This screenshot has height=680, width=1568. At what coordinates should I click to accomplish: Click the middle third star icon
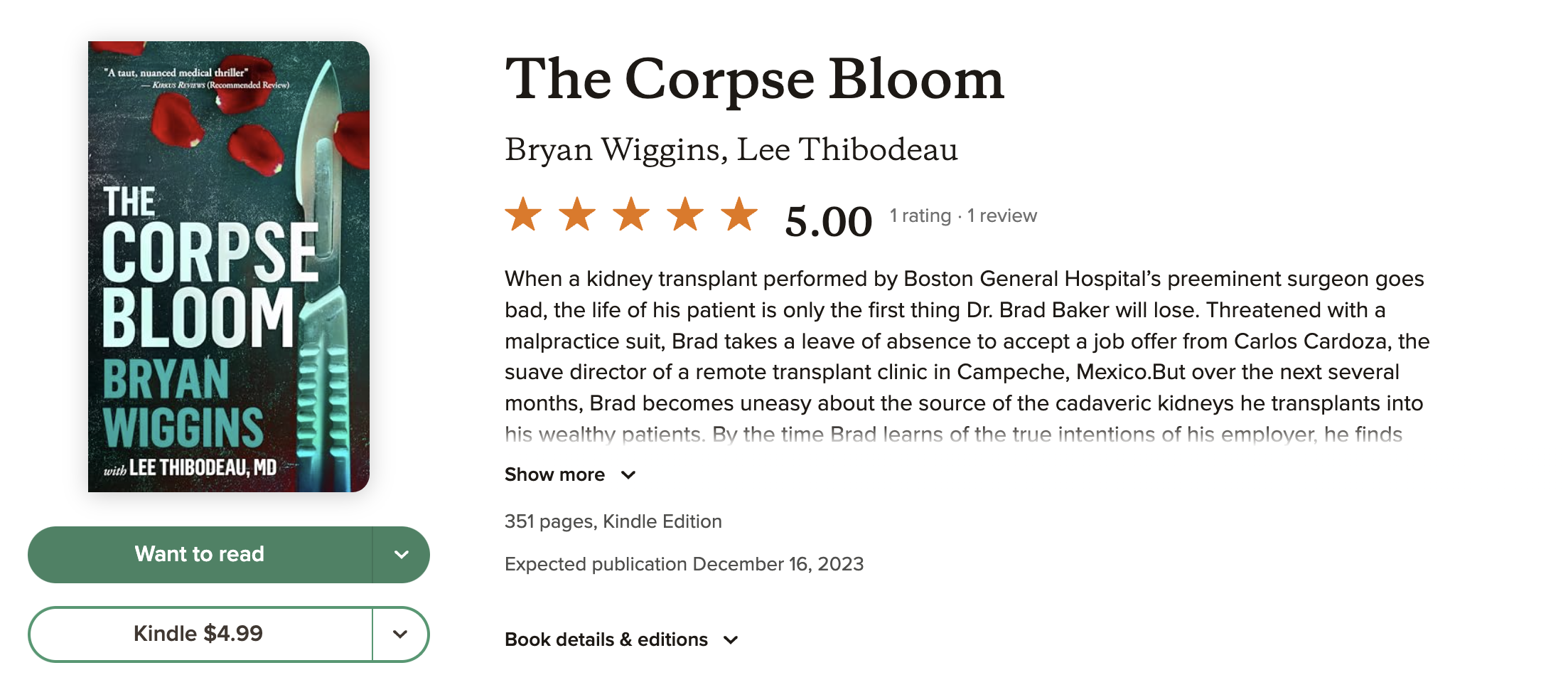(633, 216)
